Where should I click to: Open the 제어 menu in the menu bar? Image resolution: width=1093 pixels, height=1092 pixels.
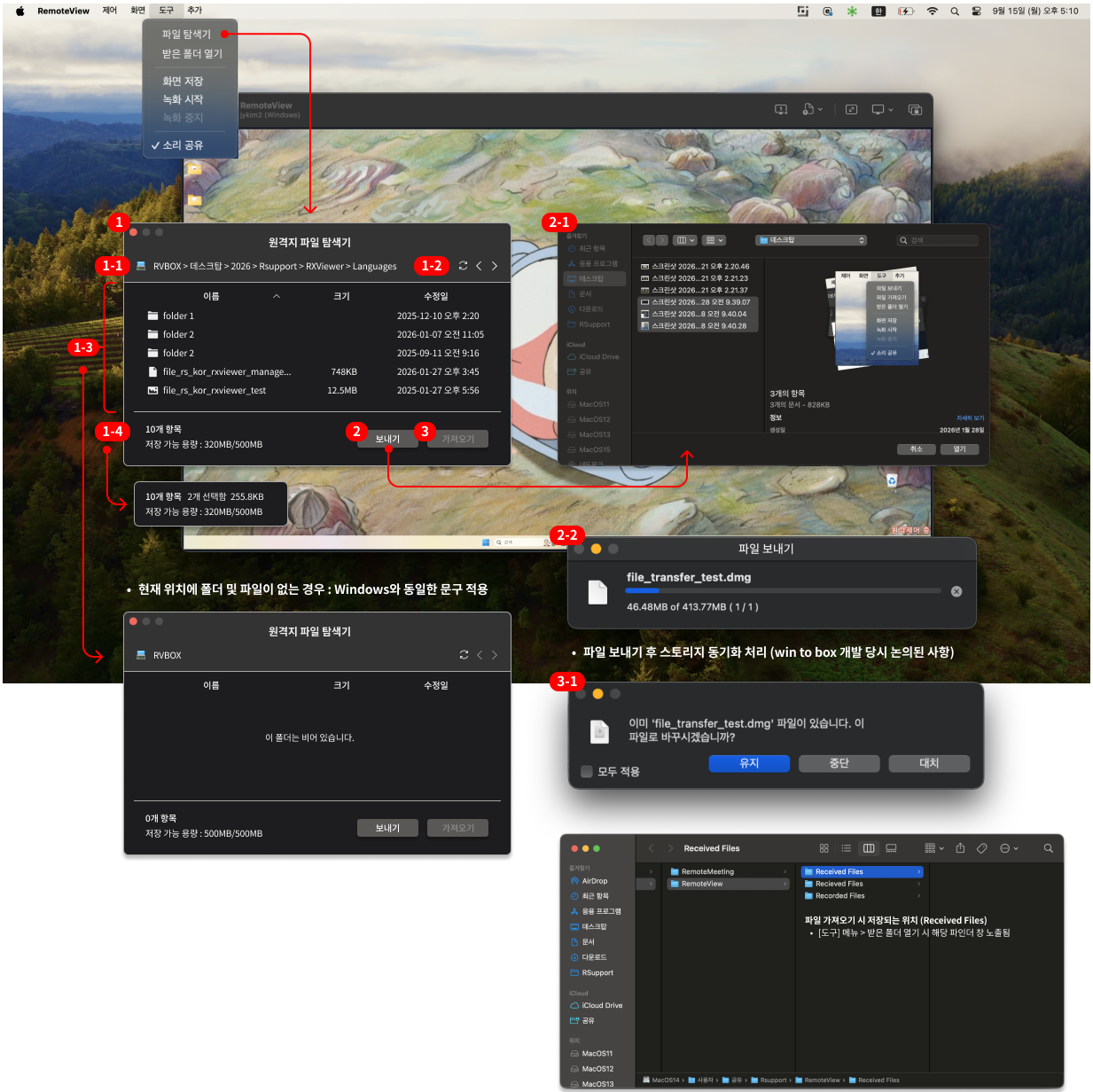109,11
